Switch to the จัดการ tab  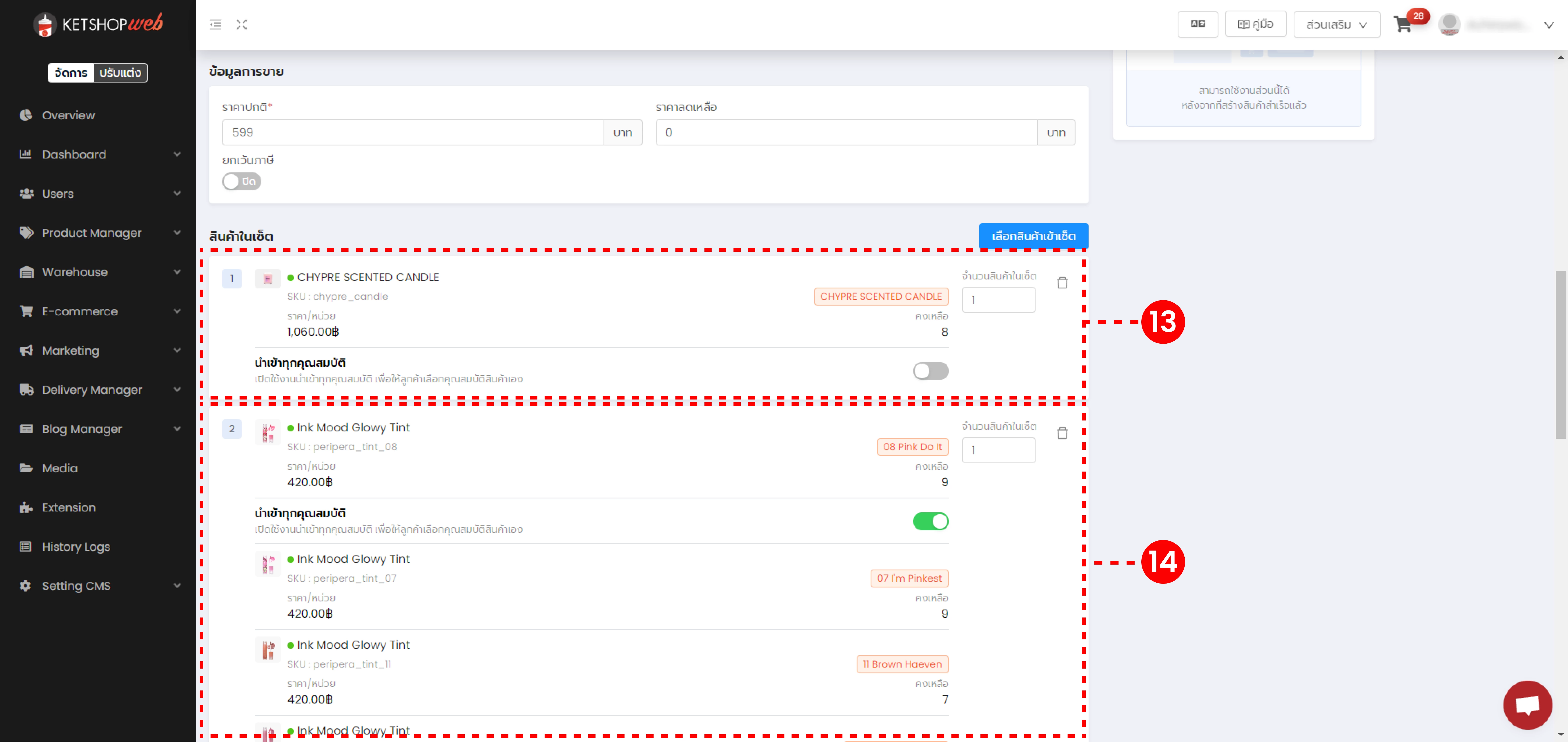pyautogui.click(x=71, y=73)
